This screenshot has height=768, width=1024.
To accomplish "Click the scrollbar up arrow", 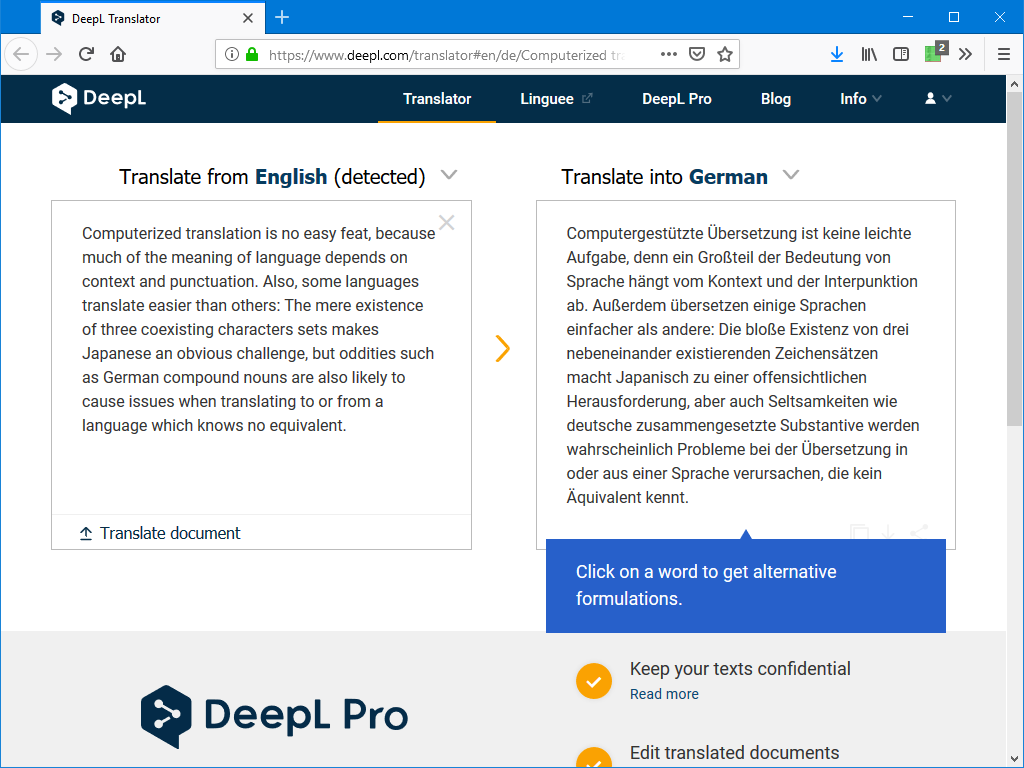I will [x=1014, y=84].
